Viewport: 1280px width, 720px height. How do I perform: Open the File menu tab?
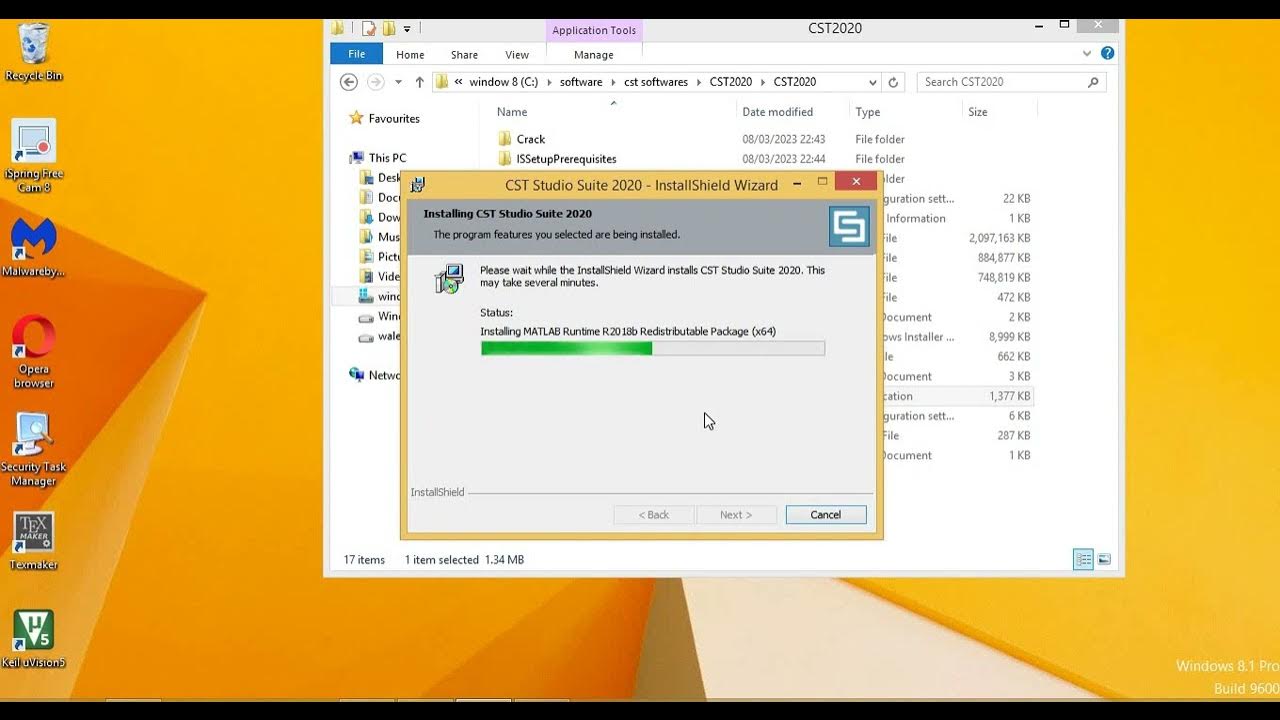356,54
